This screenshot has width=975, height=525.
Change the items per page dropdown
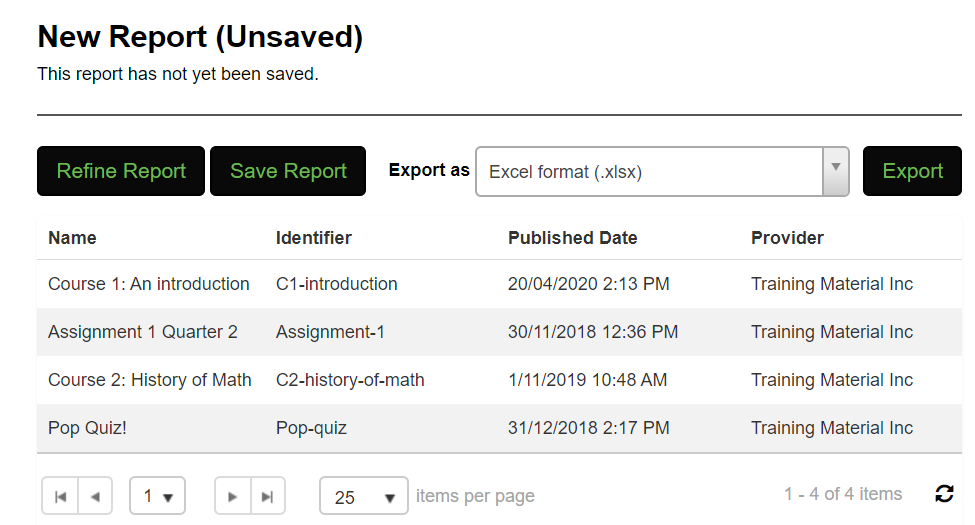(x=364, y=496)
